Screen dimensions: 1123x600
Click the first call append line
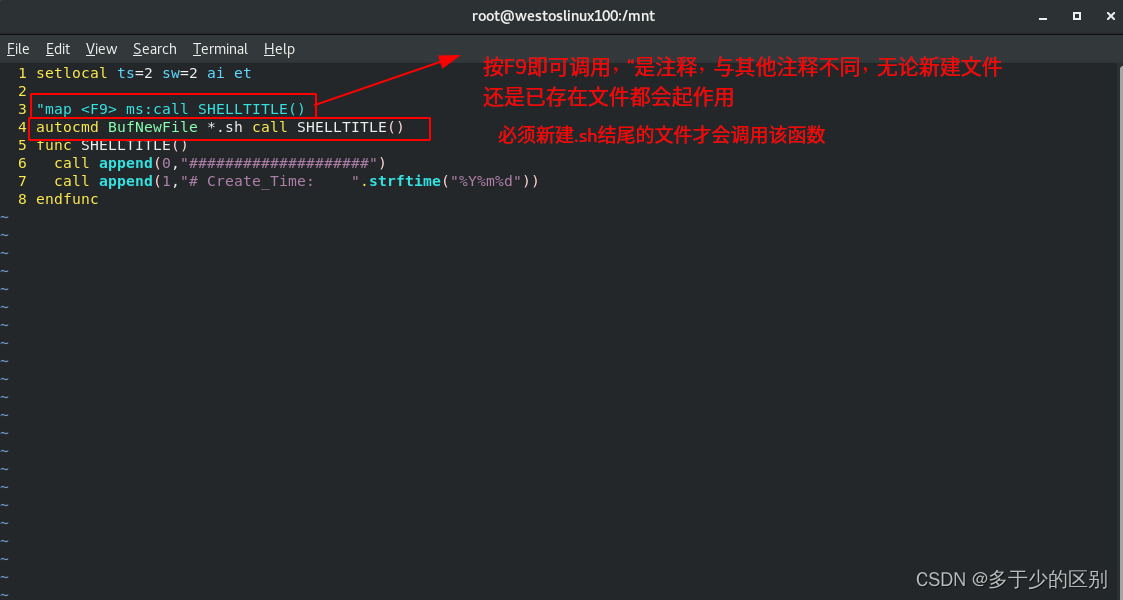(220, 163)
